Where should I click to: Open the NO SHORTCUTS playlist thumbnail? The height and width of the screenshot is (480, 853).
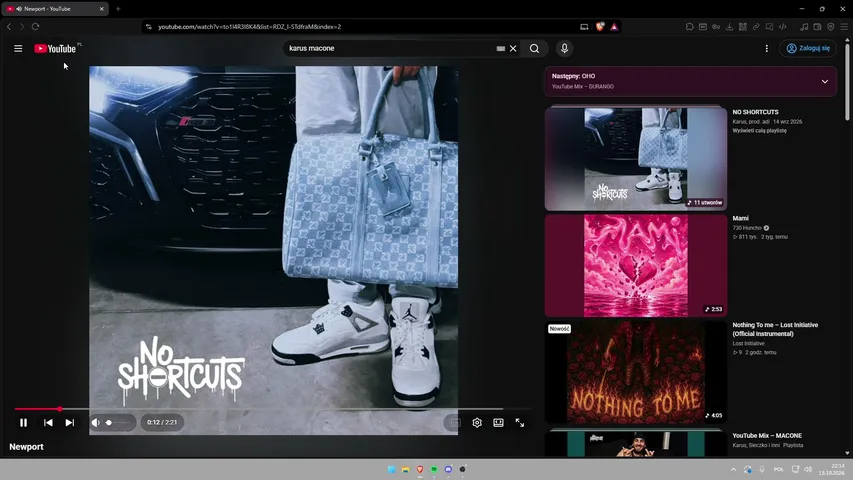(x=636, y=158)
